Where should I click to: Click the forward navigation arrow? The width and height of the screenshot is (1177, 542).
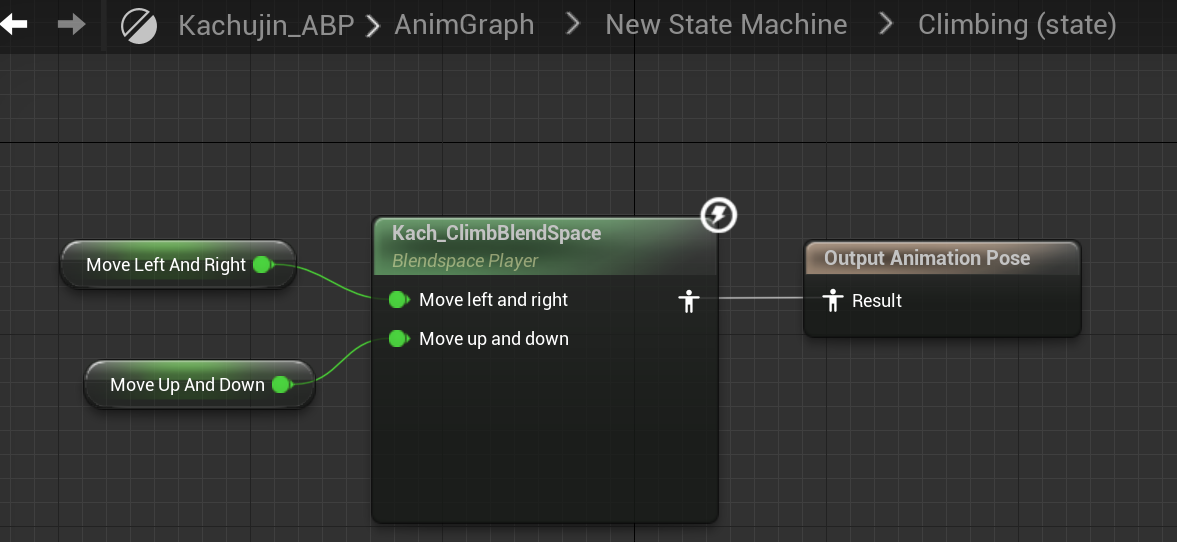click(72, 23)
